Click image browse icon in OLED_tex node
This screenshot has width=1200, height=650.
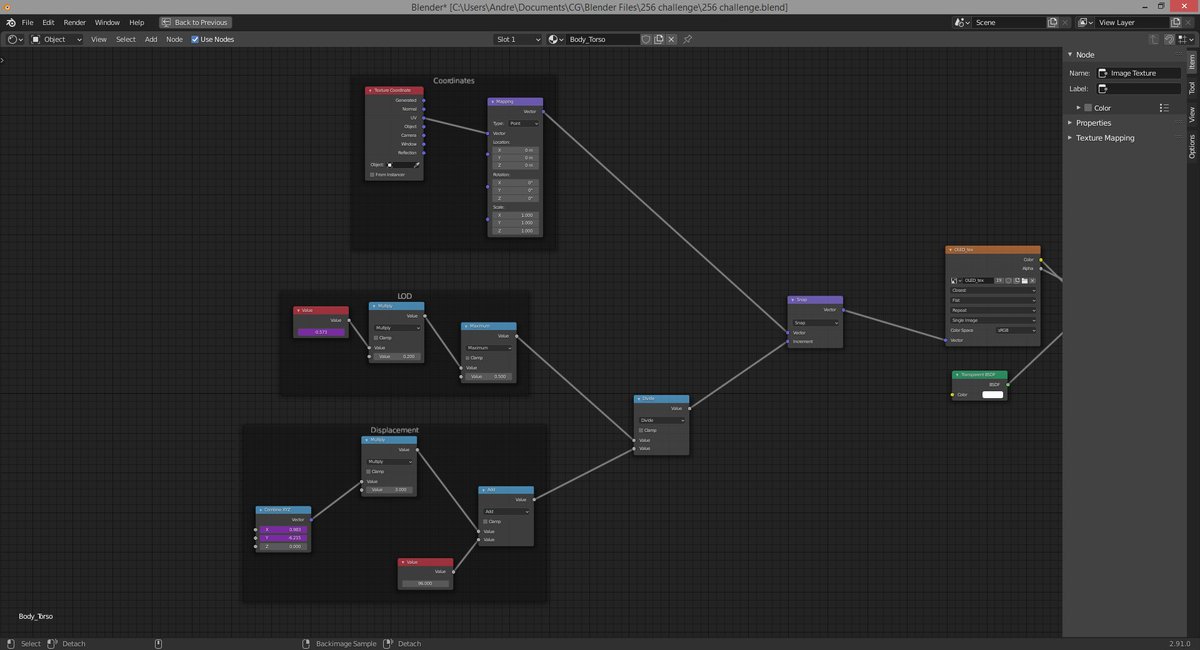click(x=956, y=280)
